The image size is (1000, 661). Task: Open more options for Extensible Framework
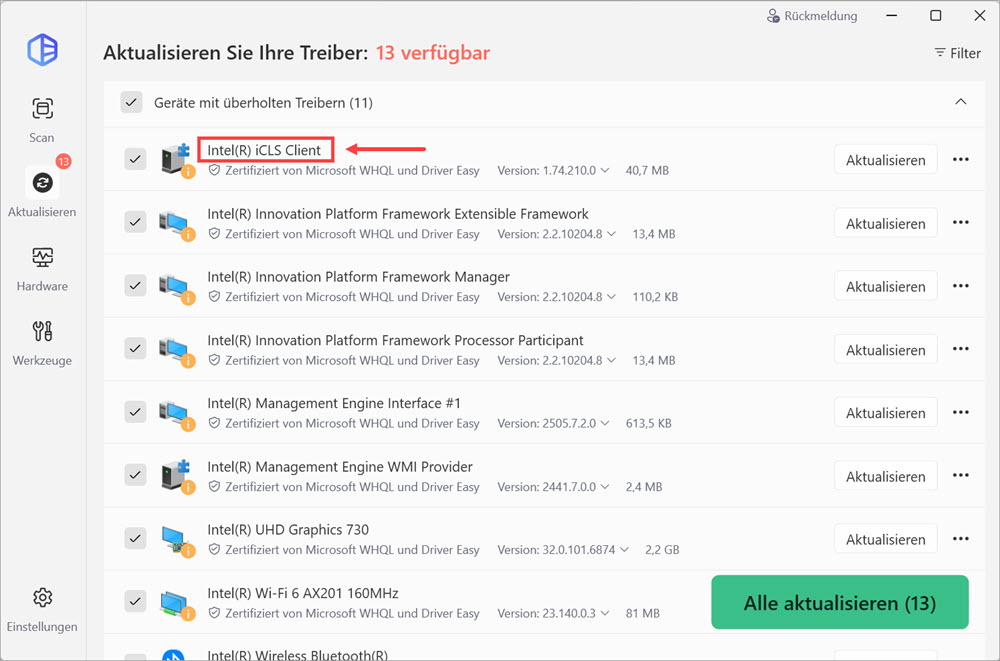[960, 223]
